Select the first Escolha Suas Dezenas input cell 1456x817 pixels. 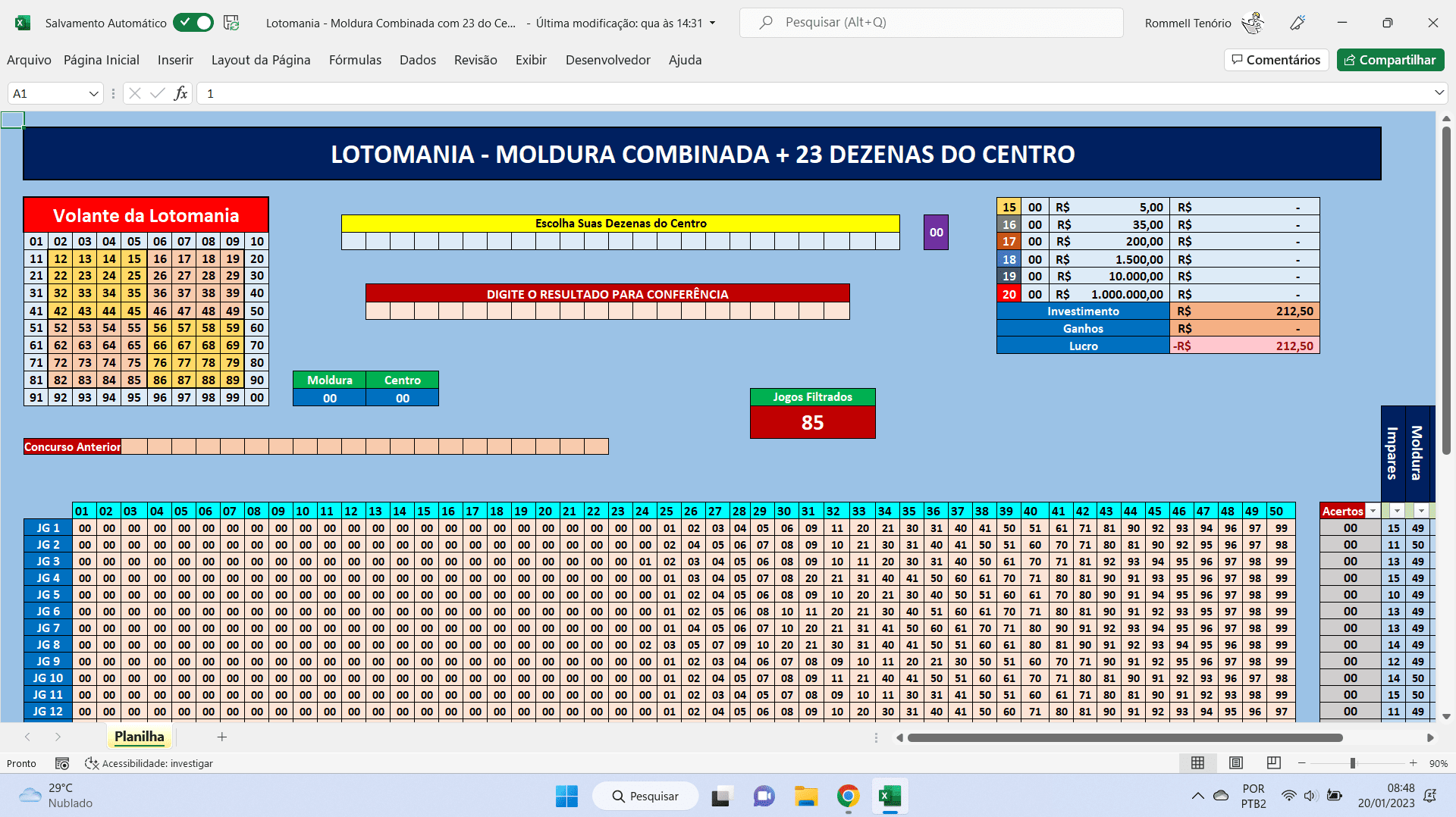click(353, 241)
